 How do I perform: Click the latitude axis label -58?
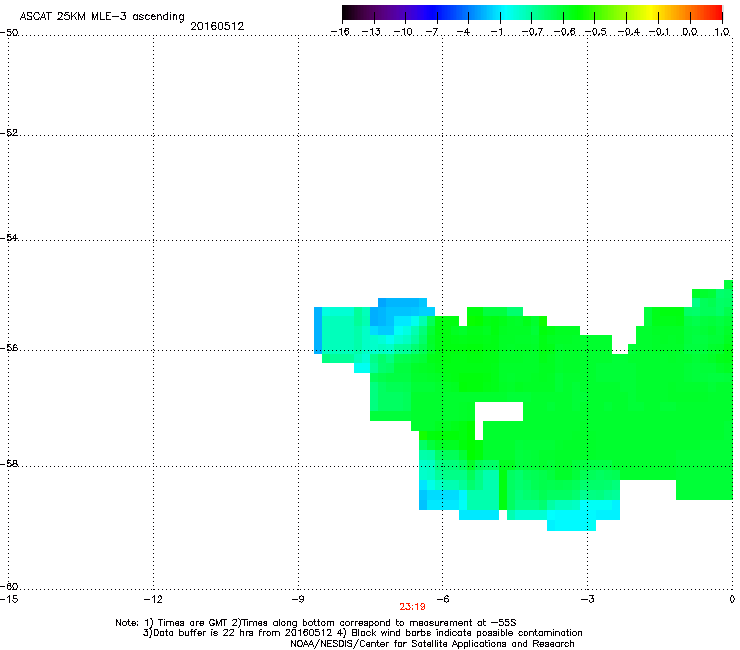[x=9, y=464]
